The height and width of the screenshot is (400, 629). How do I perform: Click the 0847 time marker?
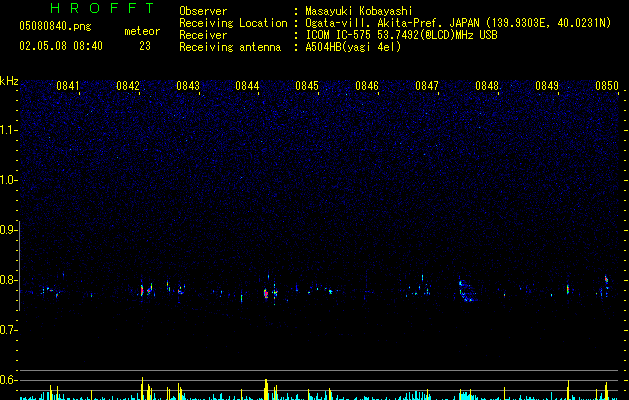click(x=427, y=86)
